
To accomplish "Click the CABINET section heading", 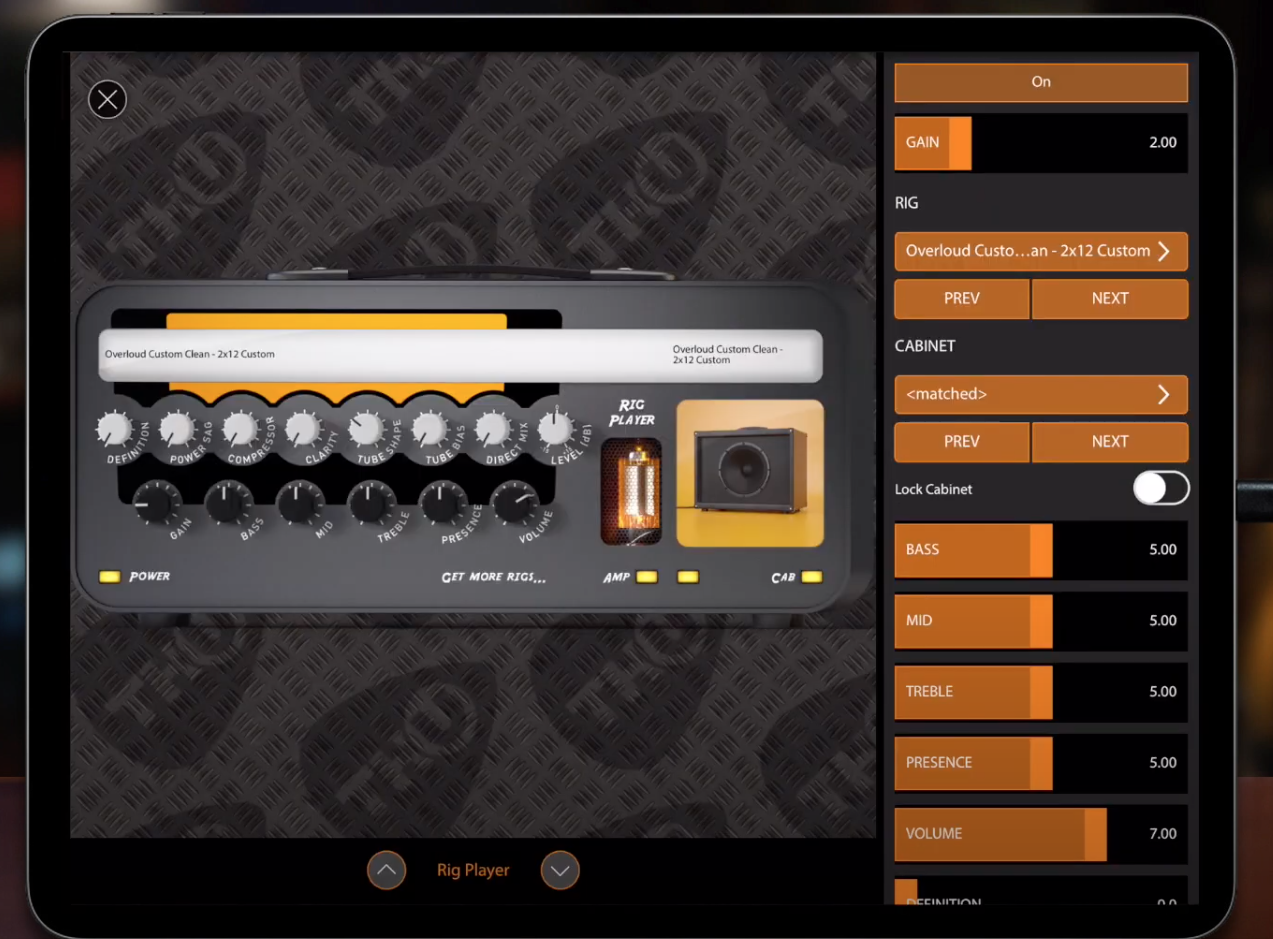I will 925,346.
